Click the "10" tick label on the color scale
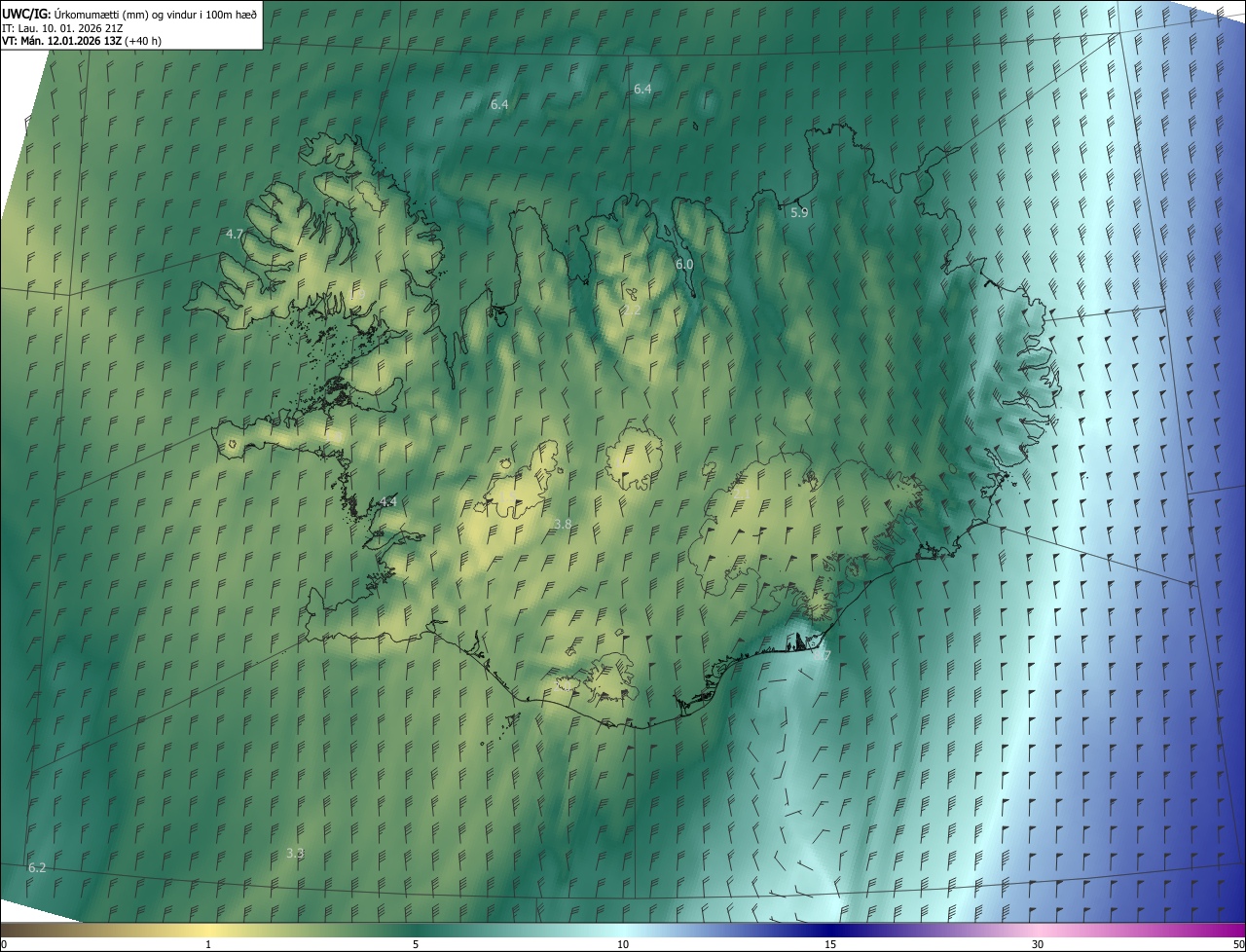This screenshot has height=952, width=1246. click(623, 944)
